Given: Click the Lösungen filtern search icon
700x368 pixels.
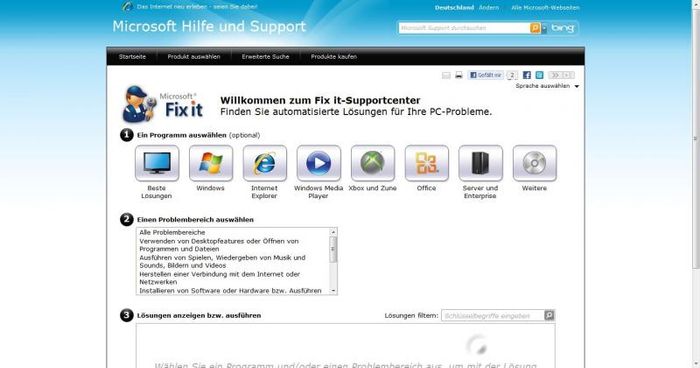Looking at the screenshot, I should 549,315.
